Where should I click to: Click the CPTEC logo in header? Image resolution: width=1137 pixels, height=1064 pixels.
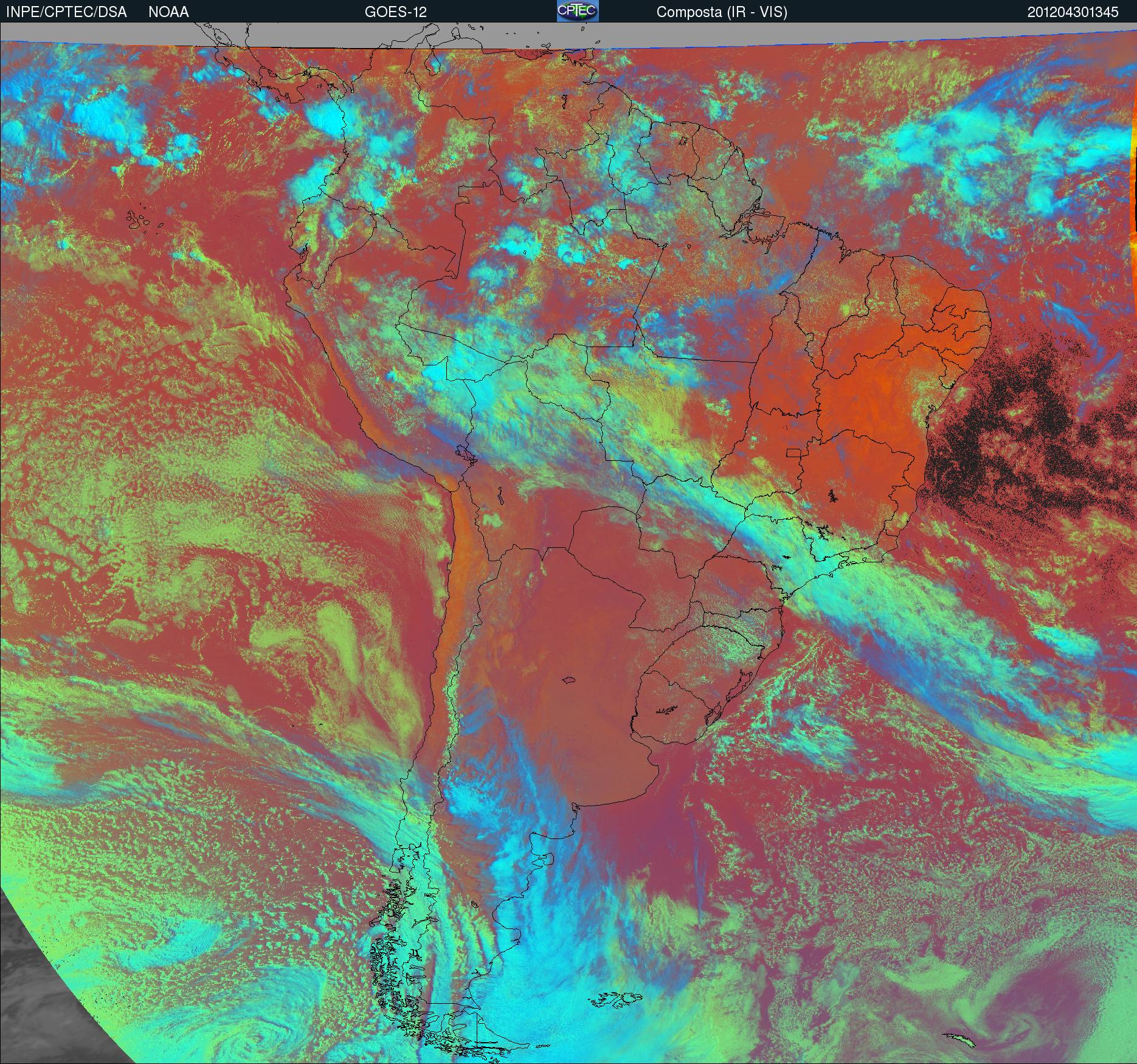point(578,11)
